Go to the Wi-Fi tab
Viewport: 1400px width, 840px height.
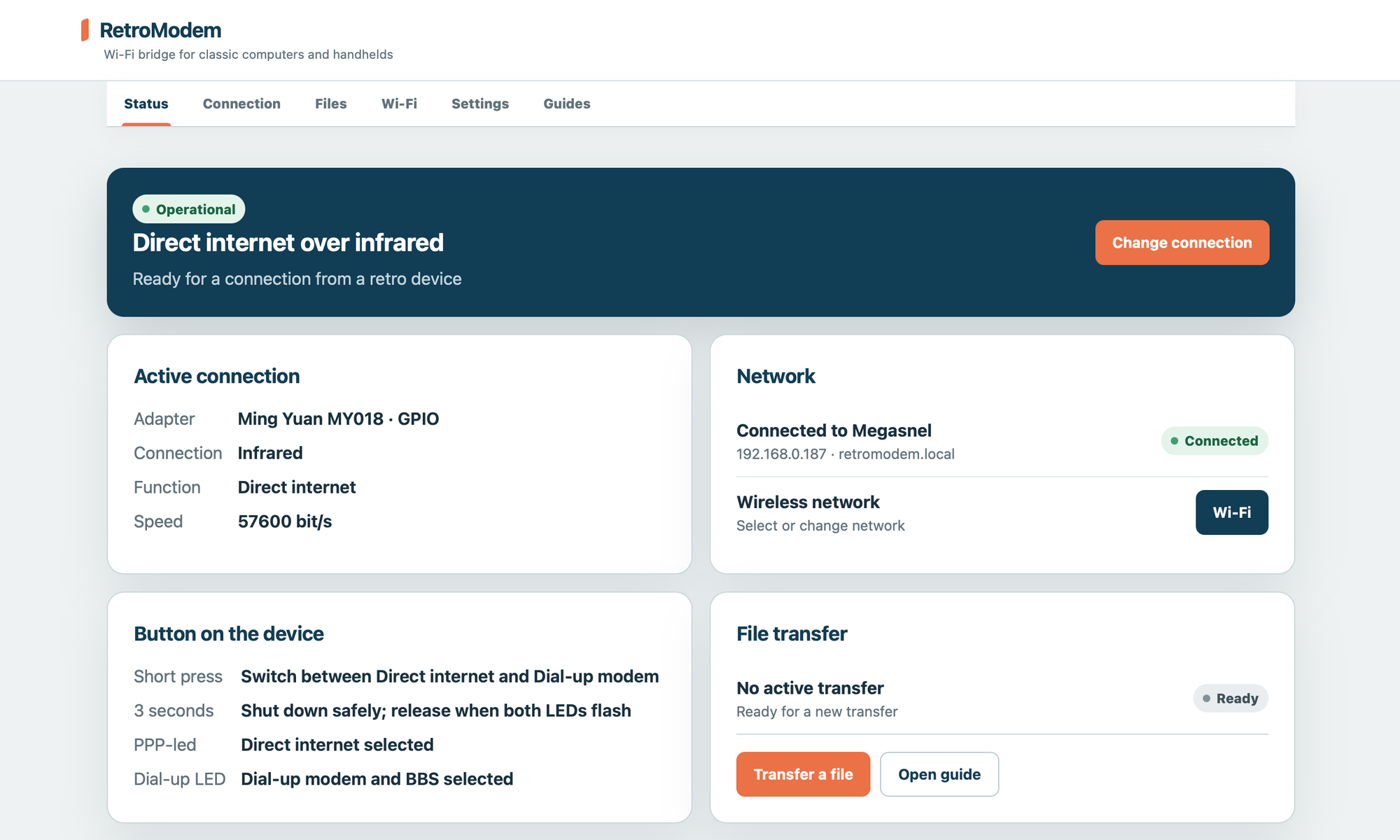[x=399, y=104]
